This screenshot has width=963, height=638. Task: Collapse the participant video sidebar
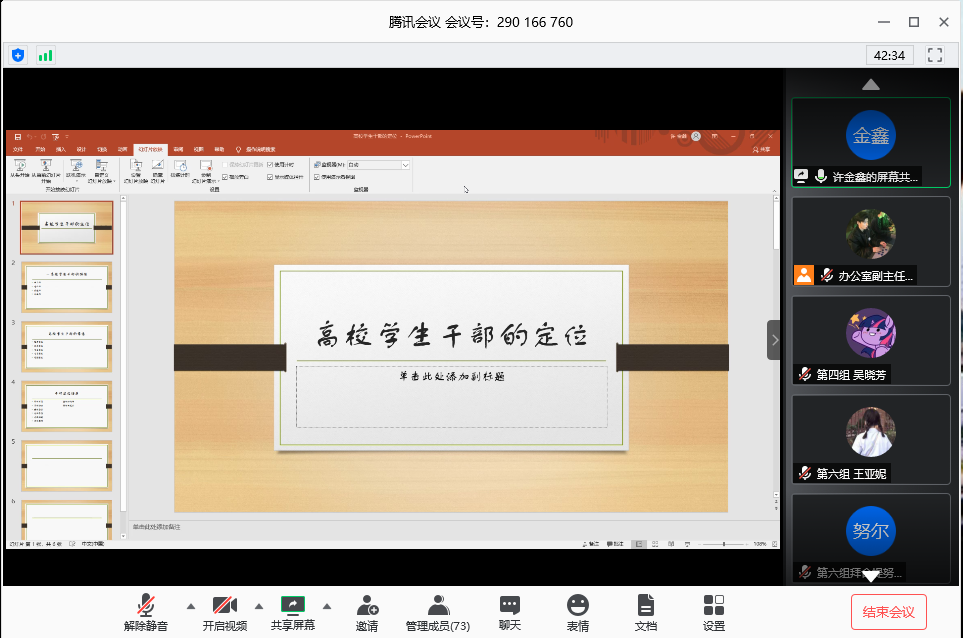click(x=774, y=340)
